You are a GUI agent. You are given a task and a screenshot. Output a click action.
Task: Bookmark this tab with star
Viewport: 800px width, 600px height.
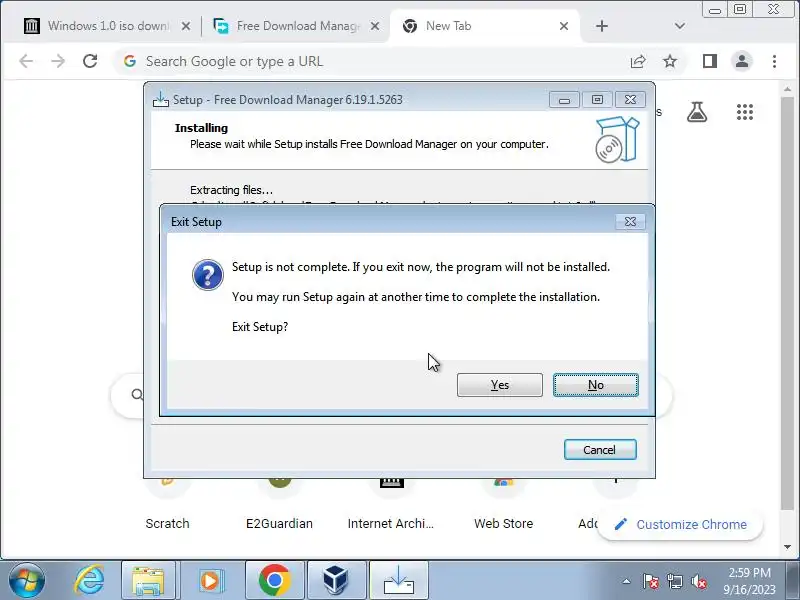click(670, 61)
